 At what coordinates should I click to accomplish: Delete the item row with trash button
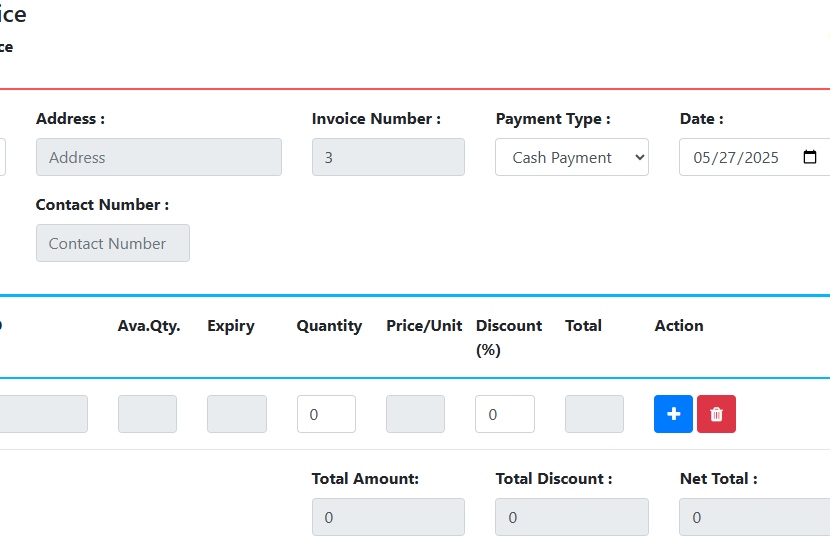pos(716,414)
